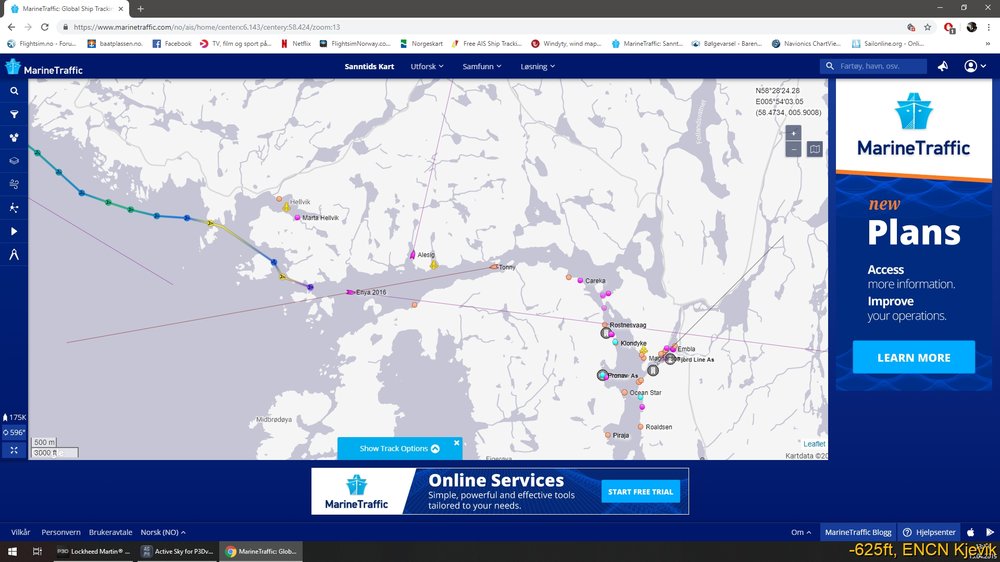Select the Eriya 2016 vessel marker
This screenshot has height=562, width=1000.
pyautogui.click(x=350, y=292)
